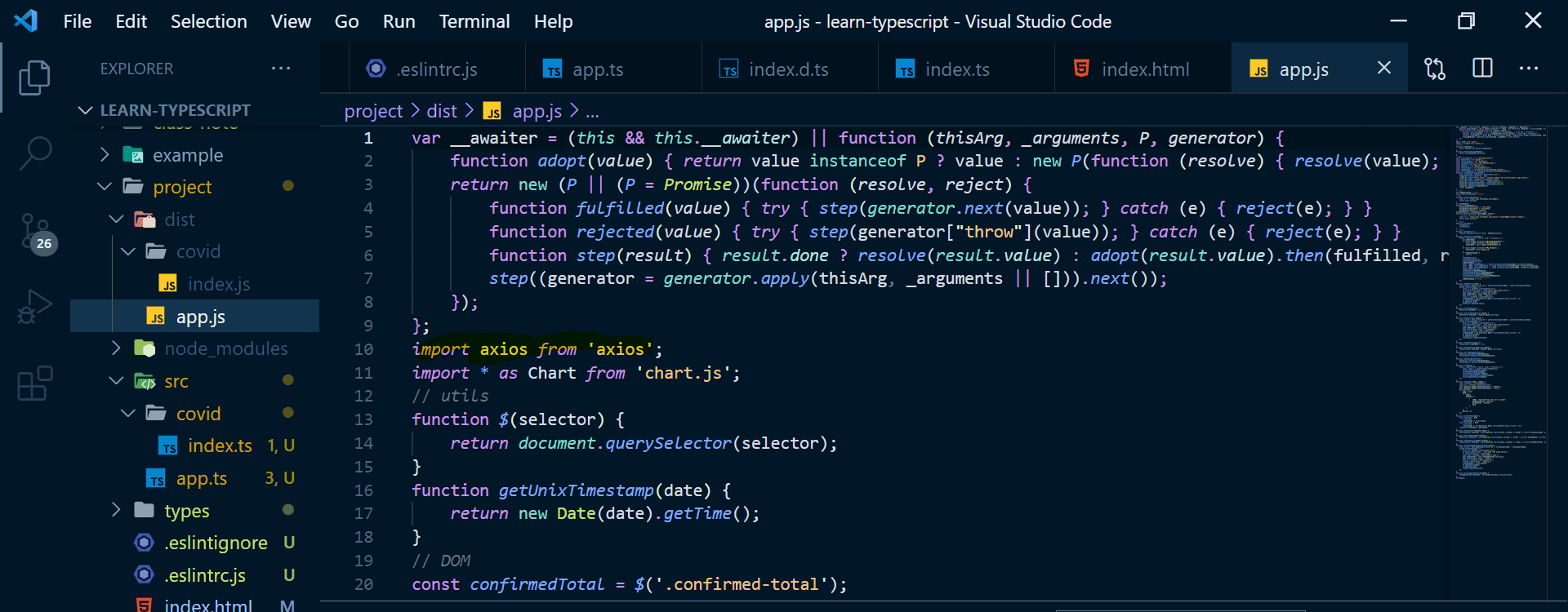Expand the node_modules folder
Image resolution: width=1568 pixels, height=612 pixels.
(x=226, y=348)
